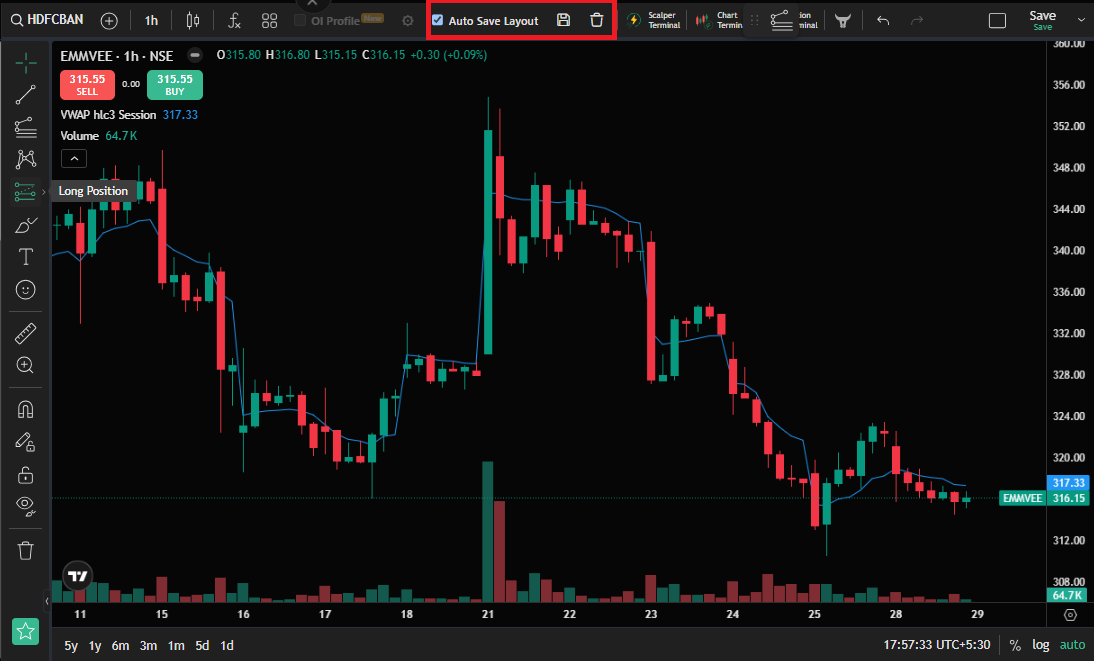Select the trend line drawing tool
The image size is (1094, 661).
coord(26,94)
